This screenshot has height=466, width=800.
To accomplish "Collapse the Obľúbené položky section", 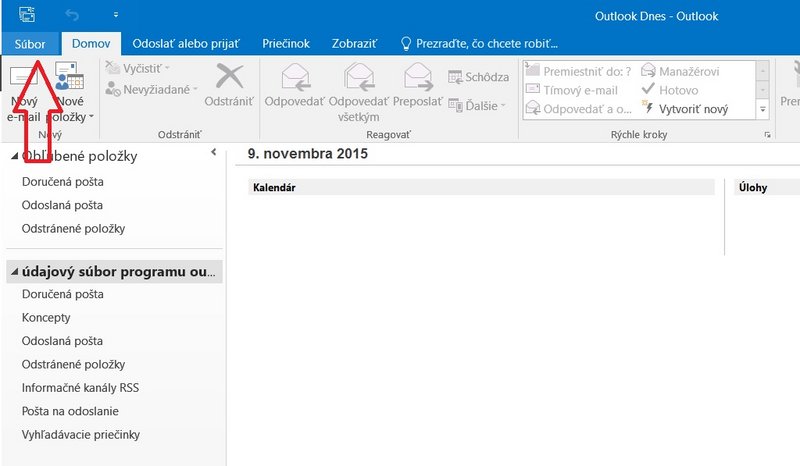I will (14, 156).
